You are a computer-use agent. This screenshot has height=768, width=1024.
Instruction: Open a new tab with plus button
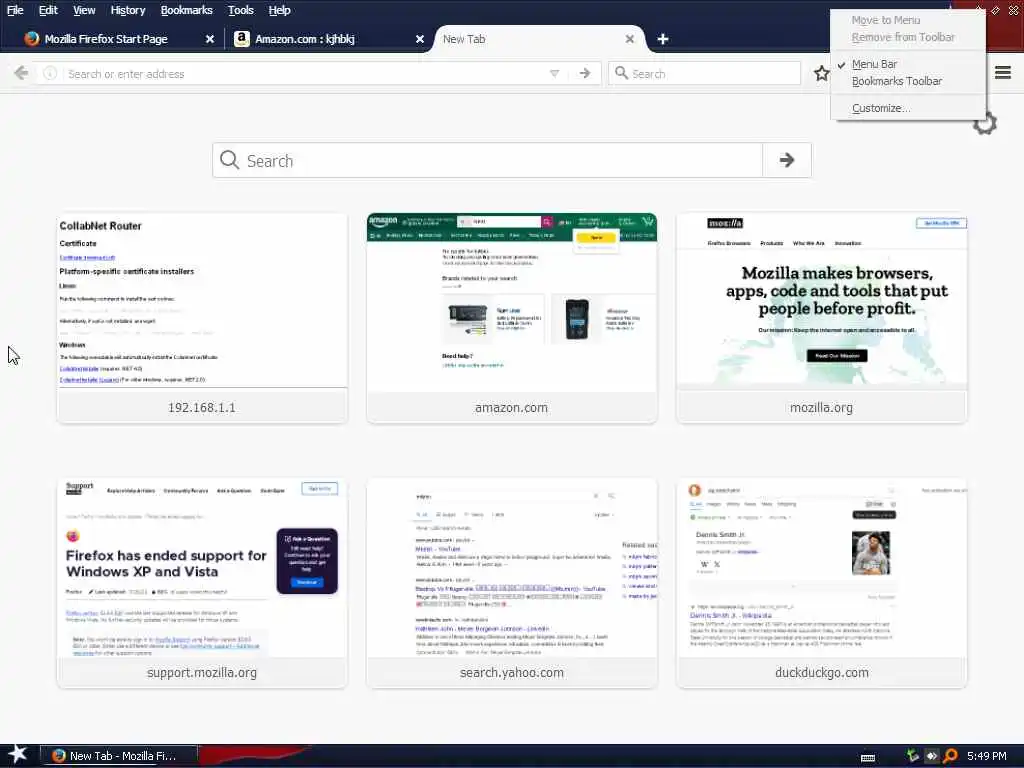pos(663,39)
